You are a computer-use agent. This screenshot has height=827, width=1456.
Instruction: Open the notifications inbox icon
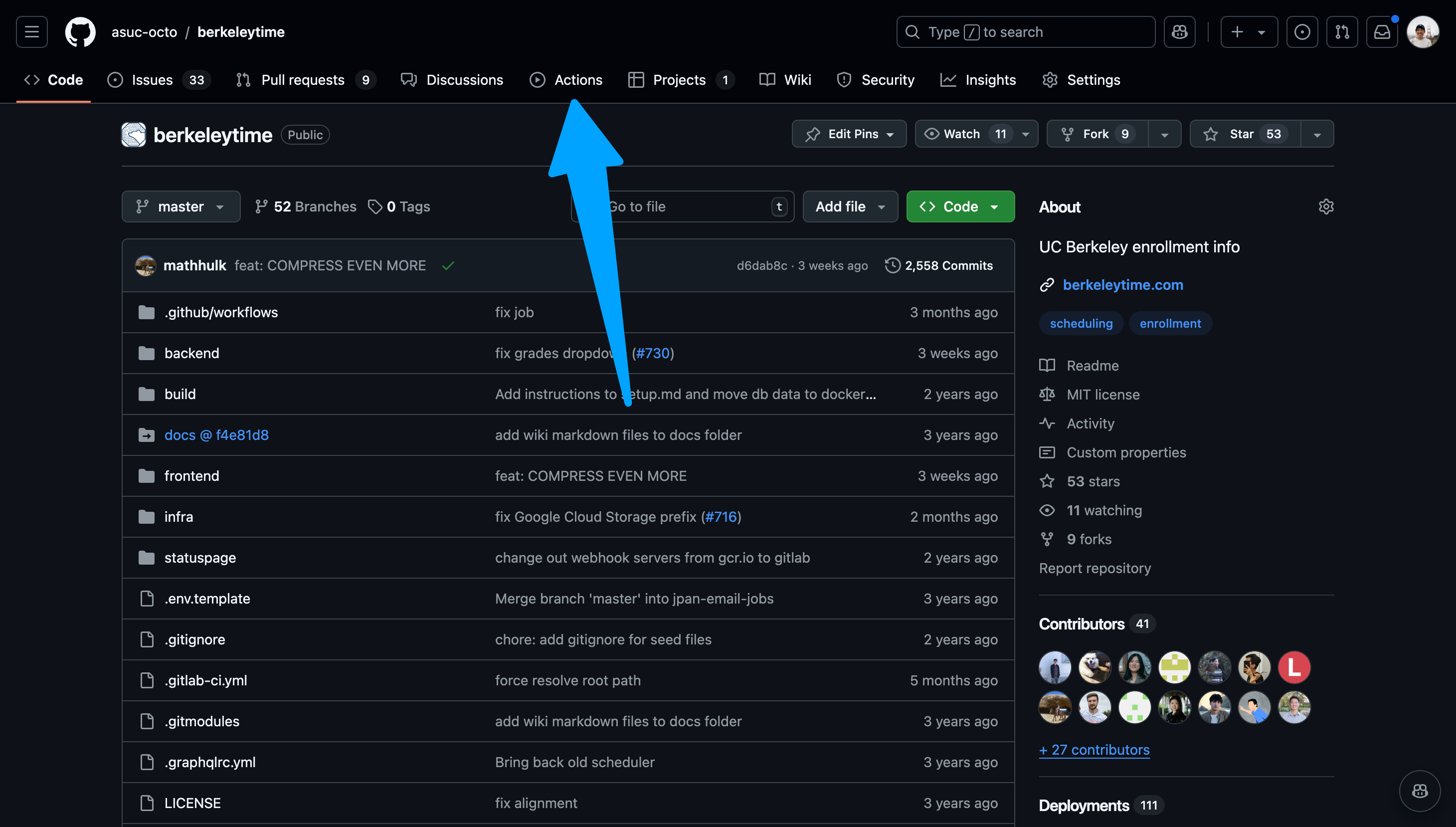(1382, 32)
